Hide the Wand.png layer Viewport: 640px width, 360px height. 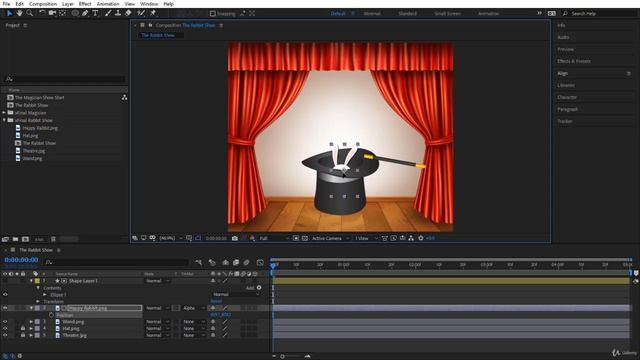(5, 322)
